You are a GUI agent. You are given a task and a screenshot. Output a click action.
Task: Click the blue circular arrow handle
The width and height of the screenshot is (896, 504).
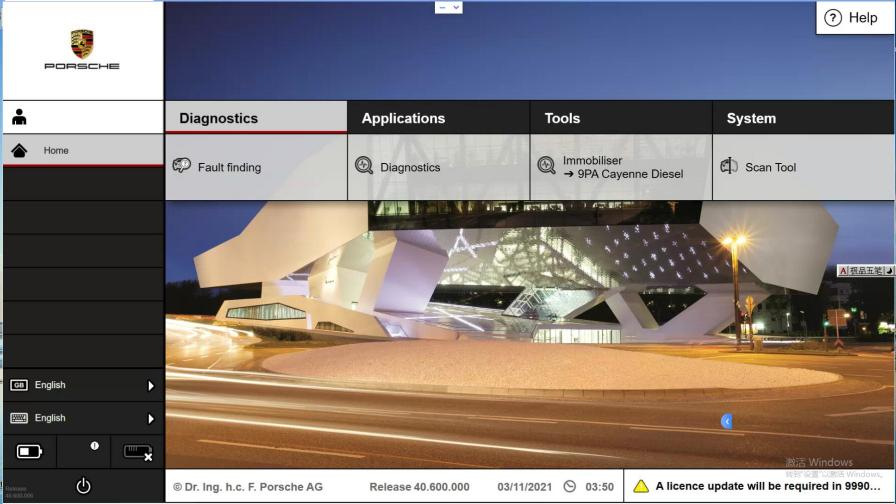(727, 421)
